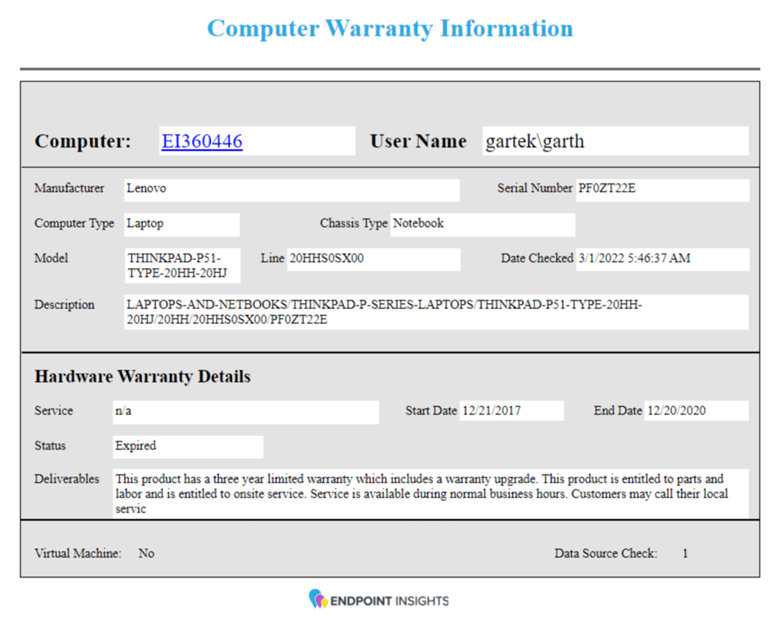This screenshot has height=626, width=780.
Task: Click the Virtual Machine value No
Action: click(x=146, y=553)
